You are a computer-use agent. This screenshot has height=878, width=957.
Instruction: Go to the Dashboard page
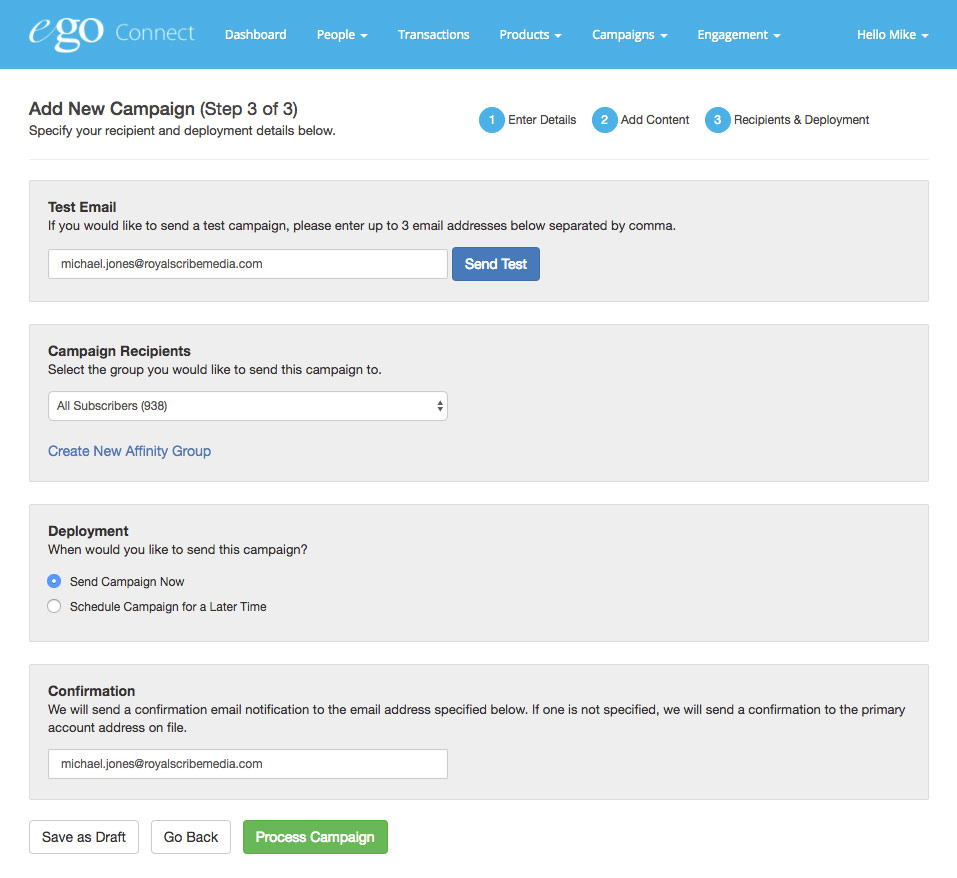pyautogui.click(x=255, y=35)
